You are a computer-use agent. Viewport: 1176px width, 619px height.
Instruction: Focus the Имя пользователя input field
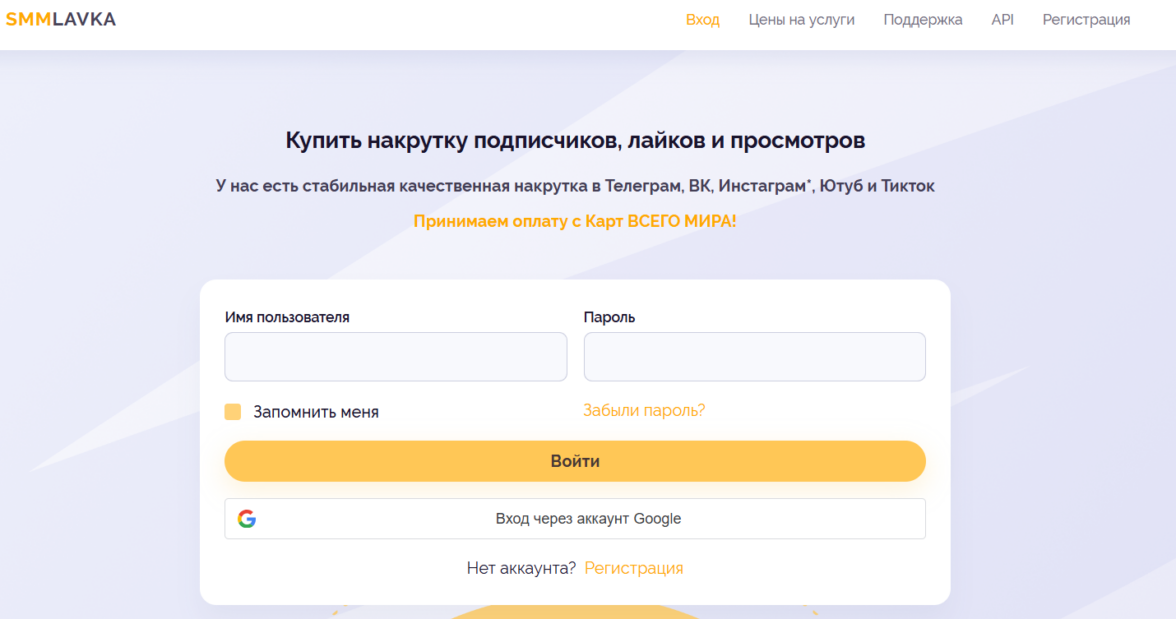click(395, 357)
